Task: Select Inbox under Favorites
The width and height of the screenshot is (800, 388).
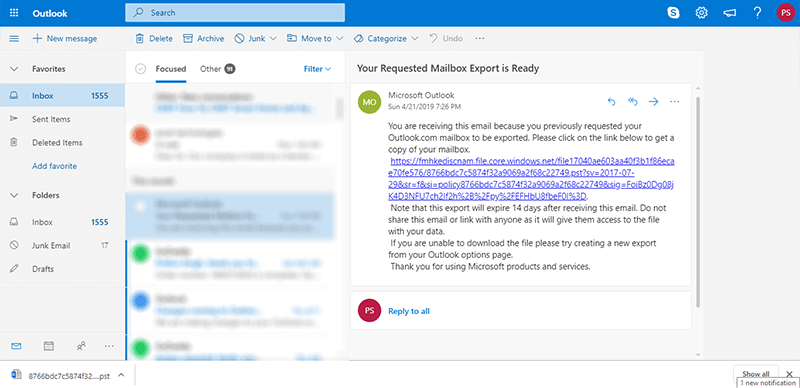Action: pyautogui.click(x=62, y=95)
